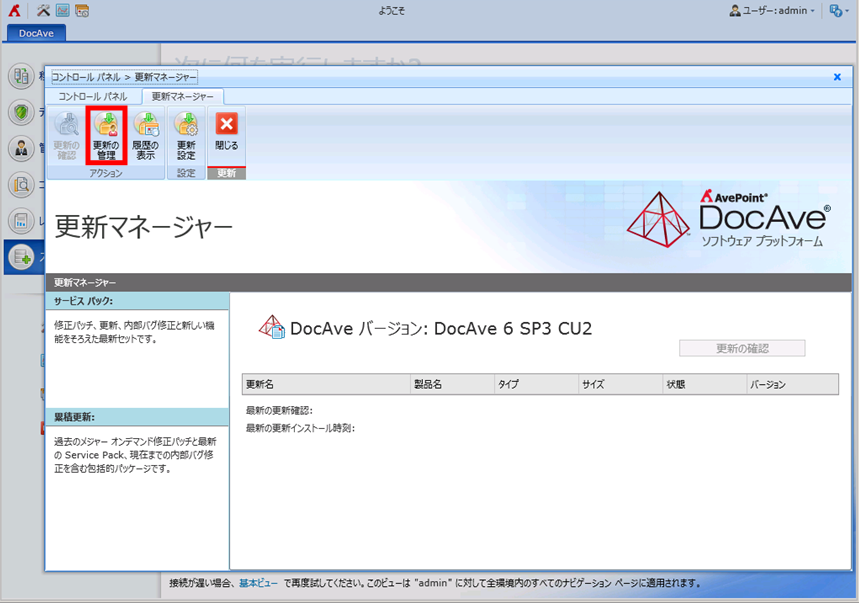Click the AvePoint logo icon in top bar
Viewport: 859px width, 603px height.
14,10
